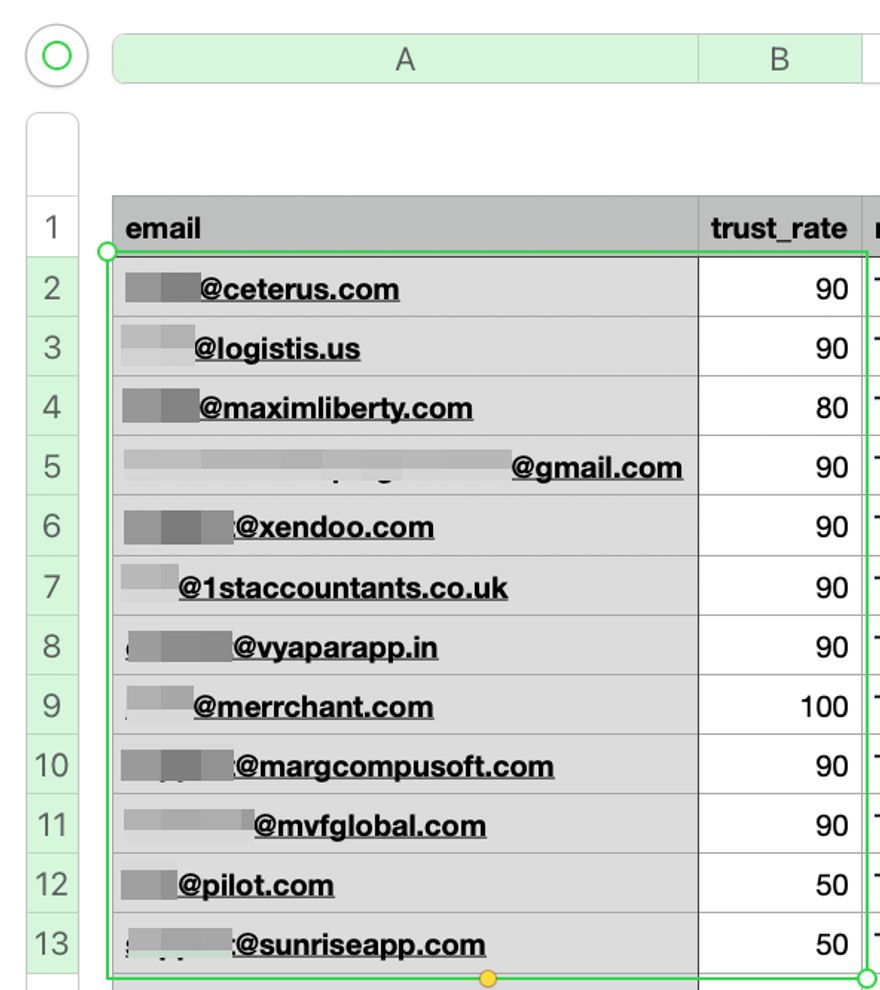880x990 pixels.
Task: Open the @maximliberty.com email link
Action: pos(336,408)
